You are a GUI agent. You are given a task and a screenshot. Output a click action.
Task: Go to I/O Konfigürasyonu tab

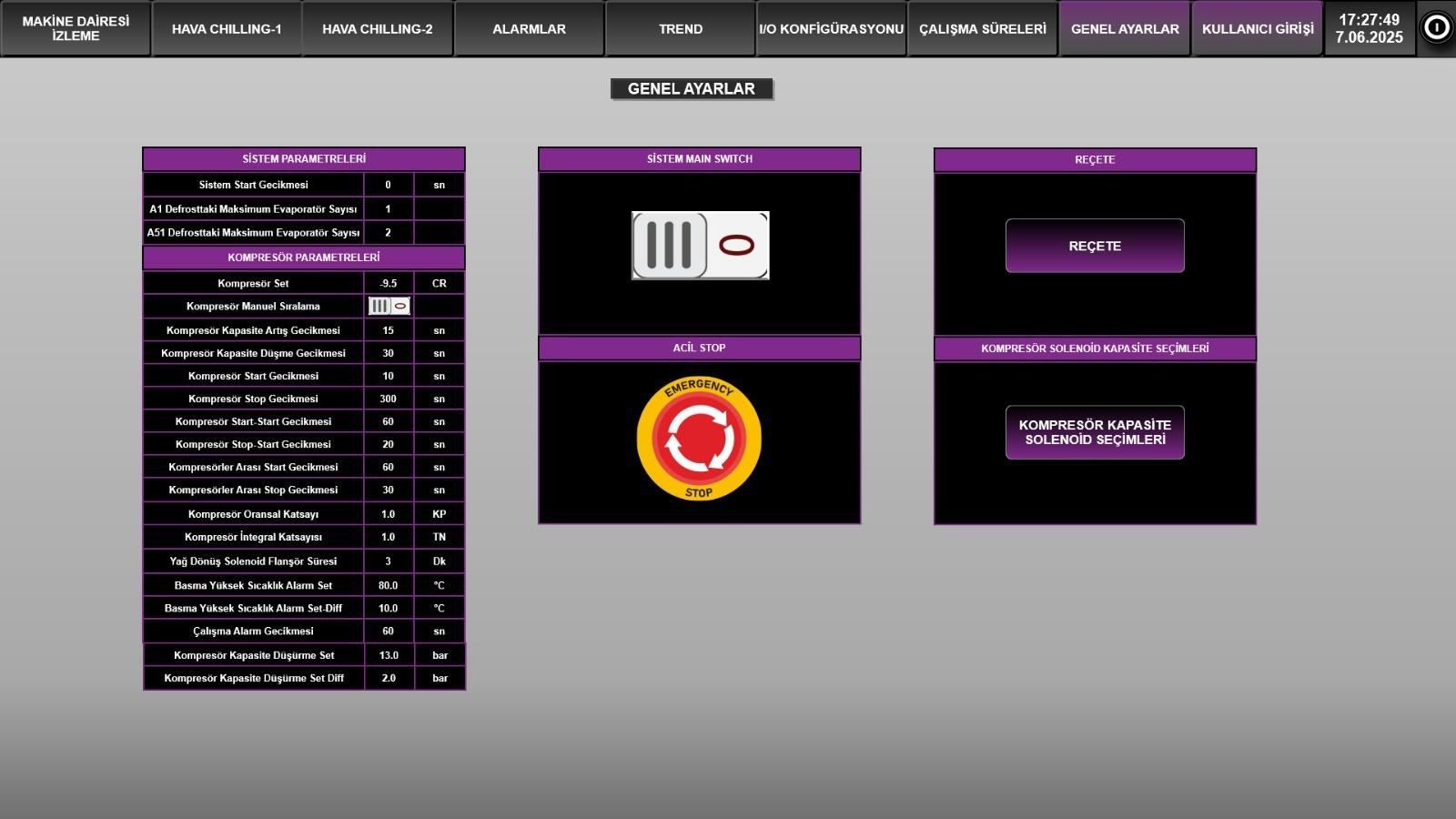(x=831, y=28)
